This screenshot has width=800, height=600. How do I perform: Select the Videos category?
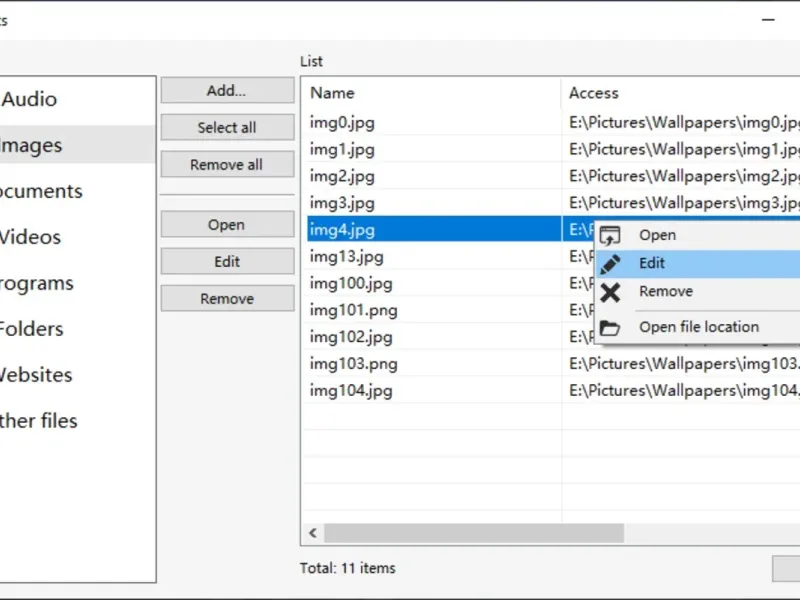coord(78,237)
